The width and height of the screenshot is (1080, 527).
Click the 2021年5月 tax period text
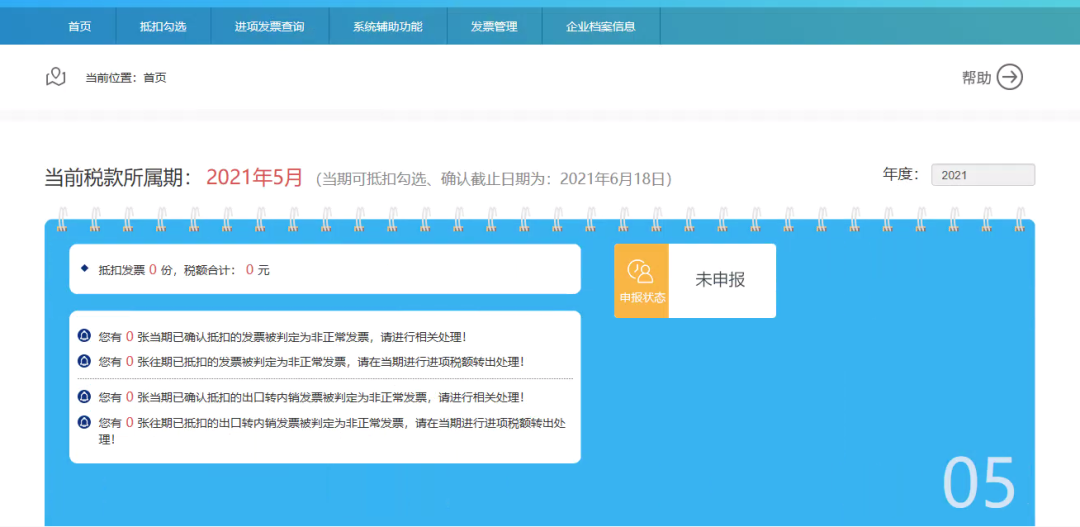point(255,177)
